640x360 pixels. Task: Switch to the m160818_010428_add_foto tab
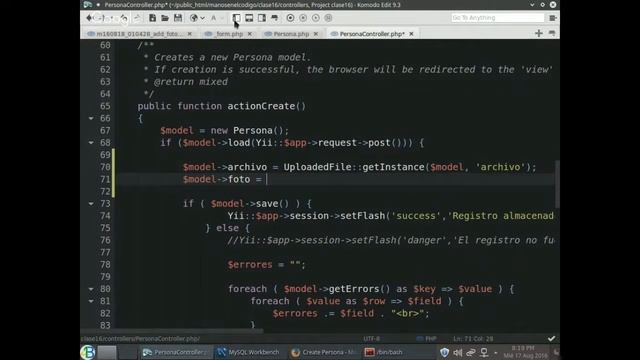[139, 34]
